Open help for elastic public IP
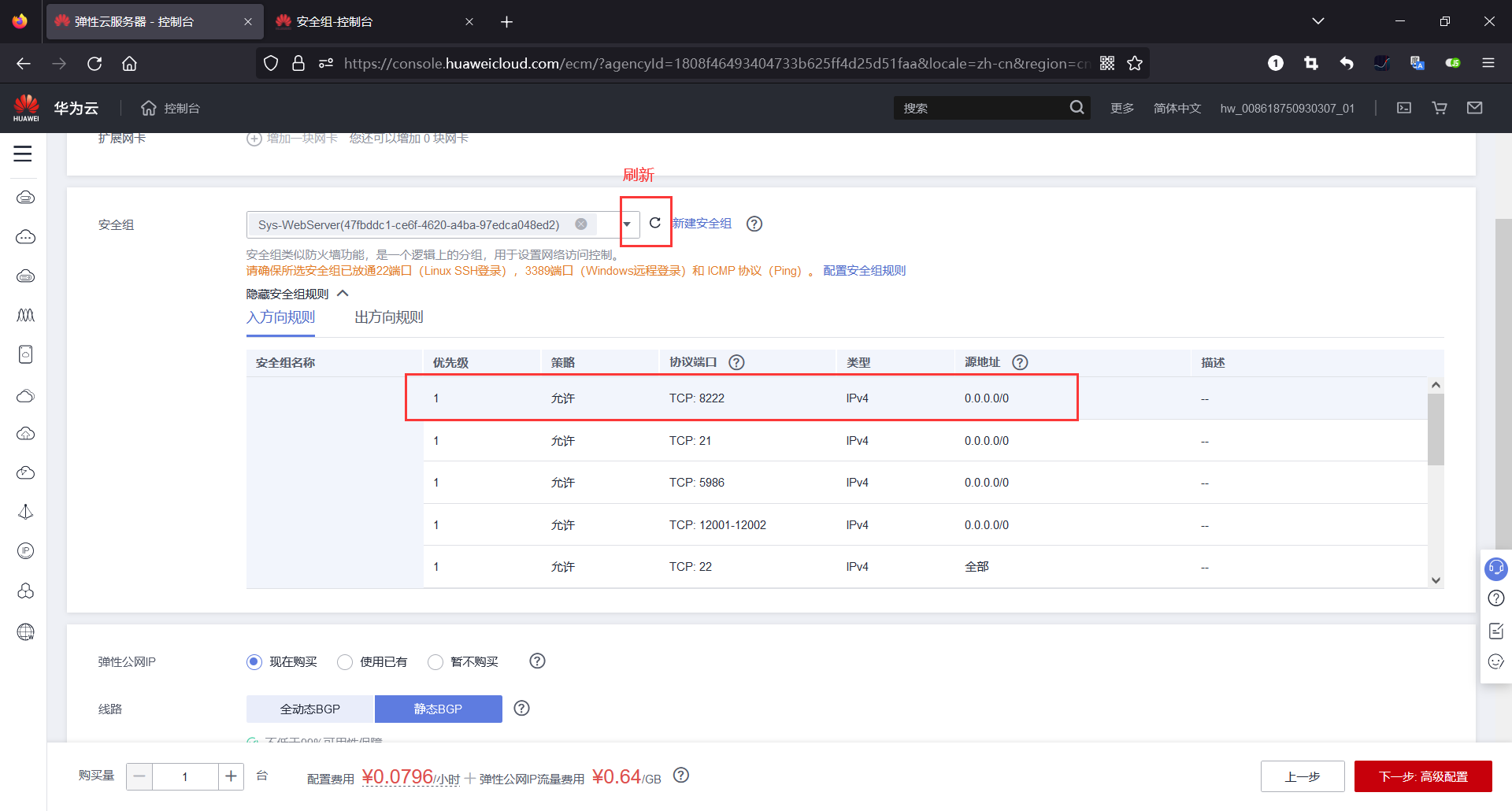 (537, 661)
